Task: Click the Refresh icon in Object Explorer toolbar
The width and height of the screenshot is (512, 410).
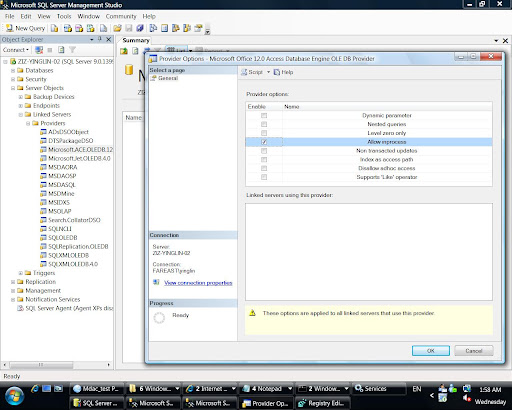Action: pos(61,50)
